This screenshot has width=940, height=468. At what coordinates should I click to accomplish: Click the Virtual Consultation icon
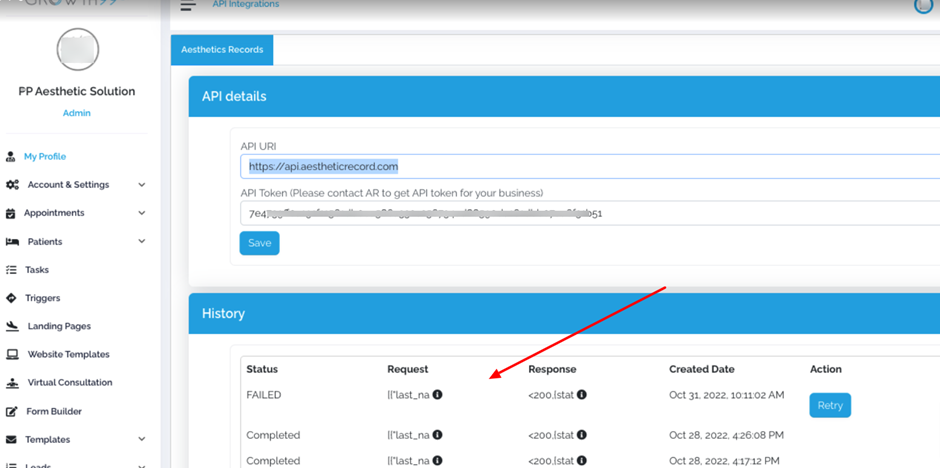12,382
